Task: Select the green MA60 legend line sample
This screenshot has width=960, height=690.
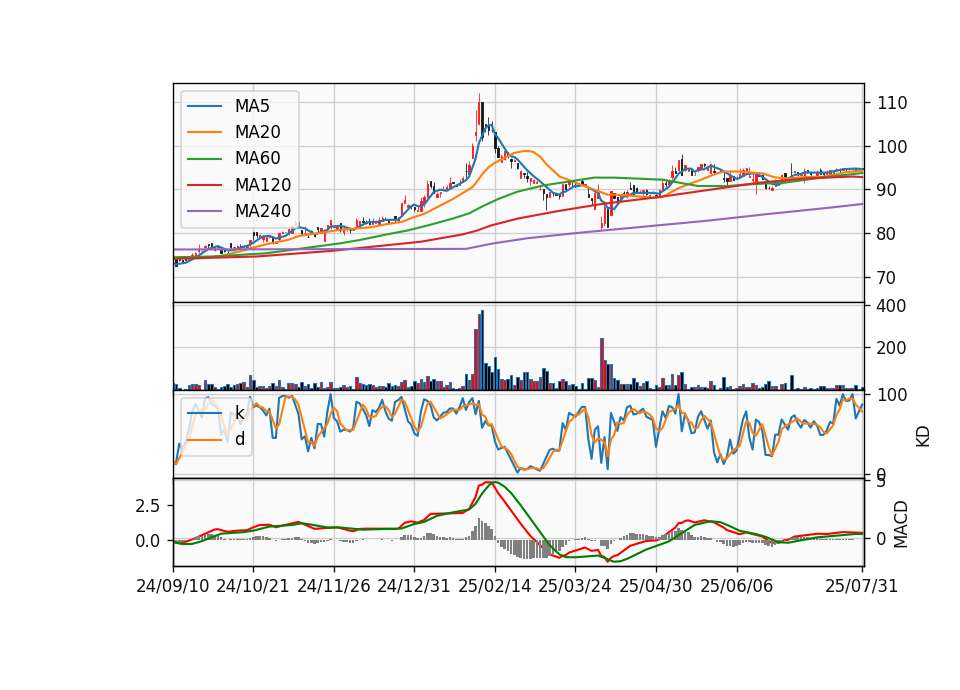Action: pos(204,159)
